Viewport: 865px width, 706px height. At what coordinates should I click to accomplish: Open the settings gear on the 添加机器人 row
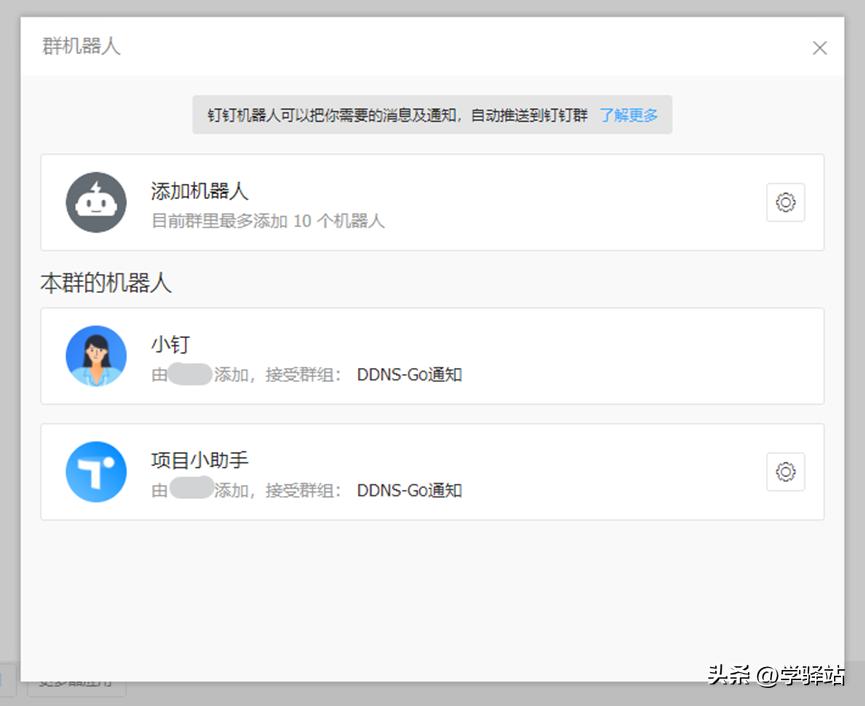coord(785,202)
